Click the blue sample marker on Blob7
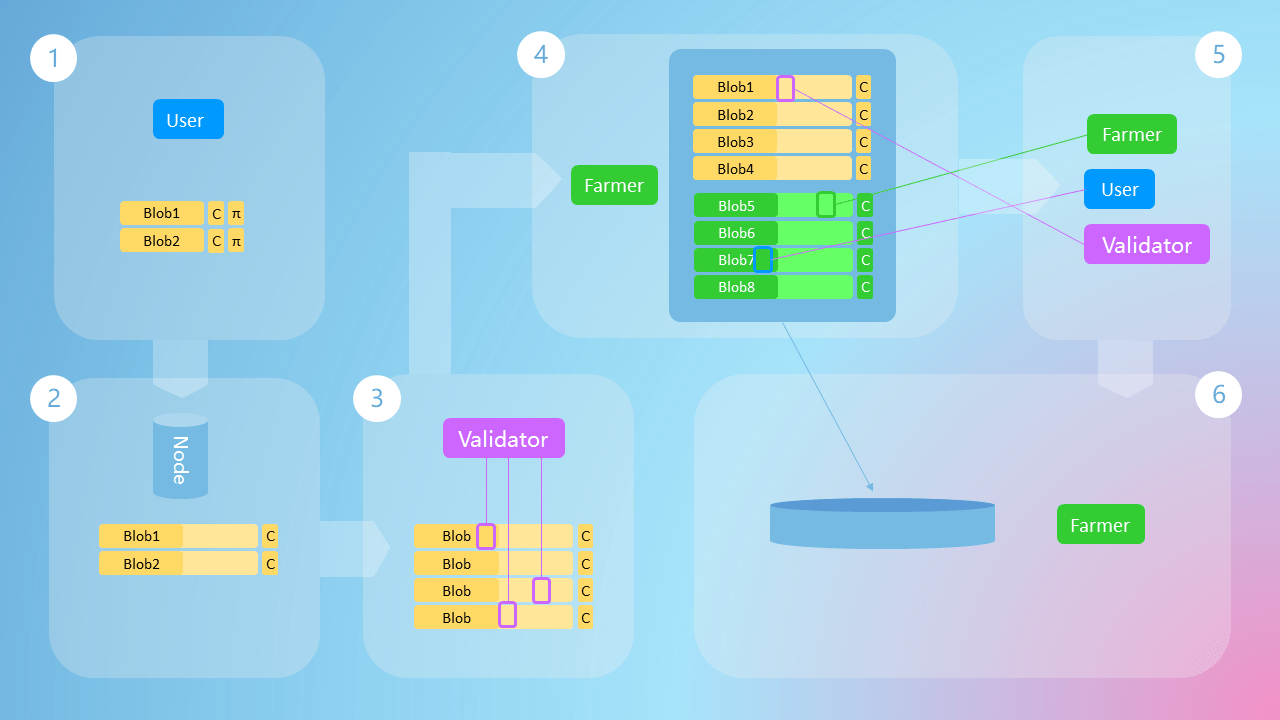This screenshot has height=720, width=1280. pos(763,259)
